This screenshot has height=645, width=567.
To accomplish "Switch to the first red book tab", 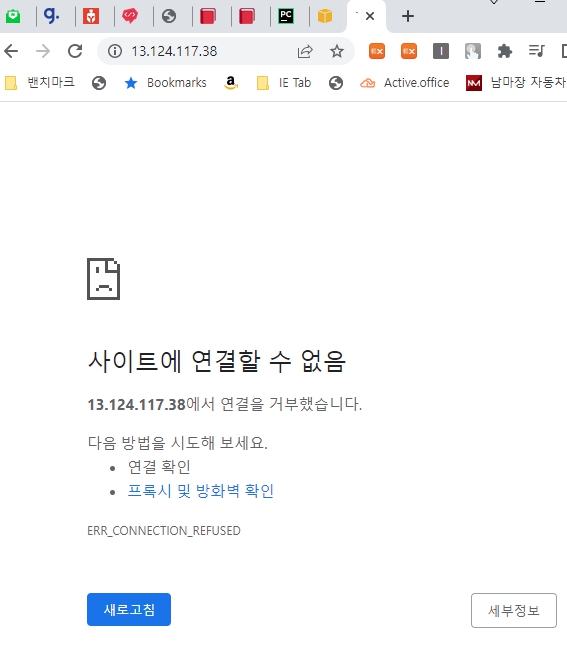I will (x=208, y=16).
